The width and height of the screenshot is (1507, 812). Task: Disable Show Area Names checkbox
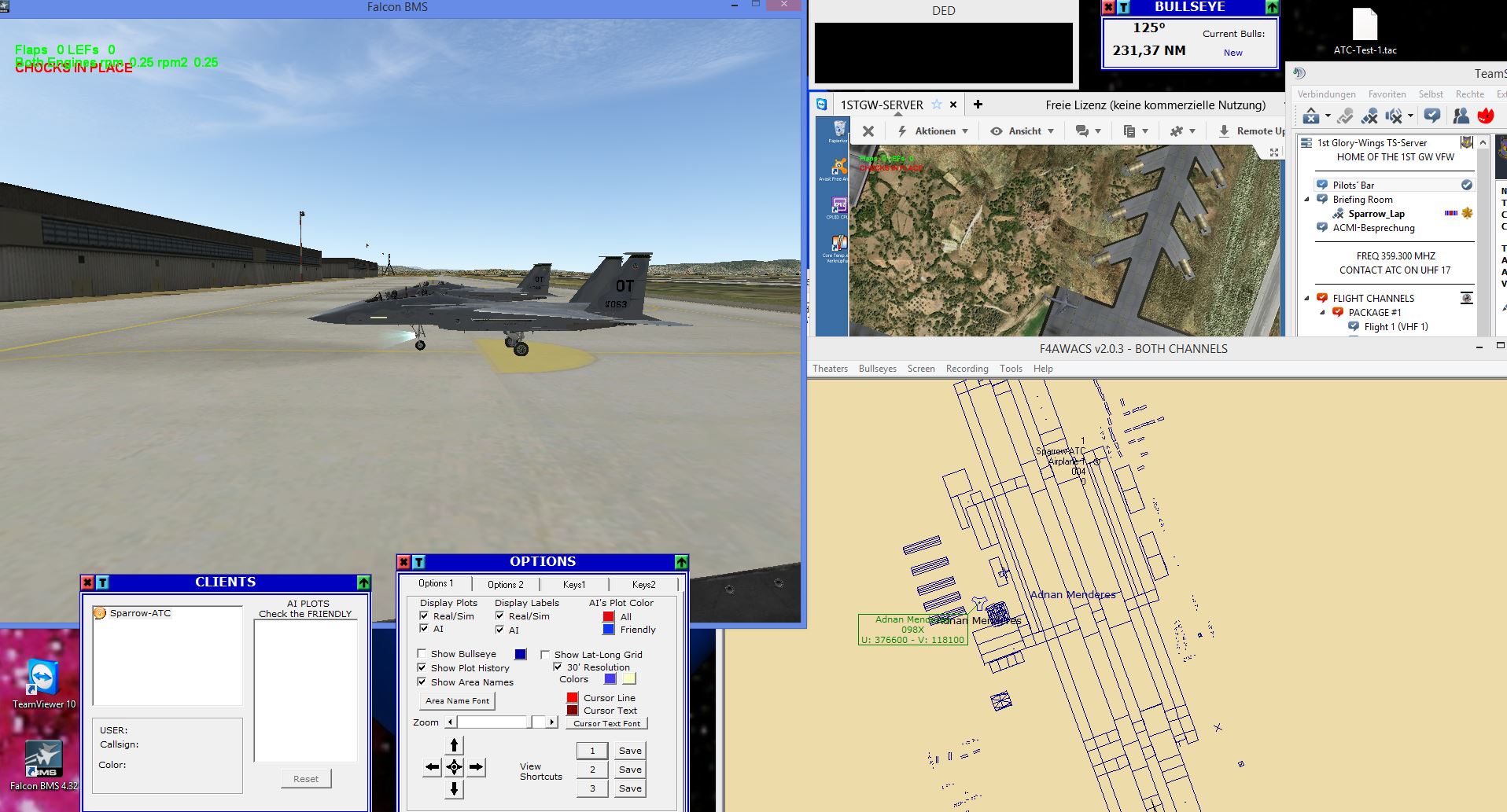[x=422, y=682]
